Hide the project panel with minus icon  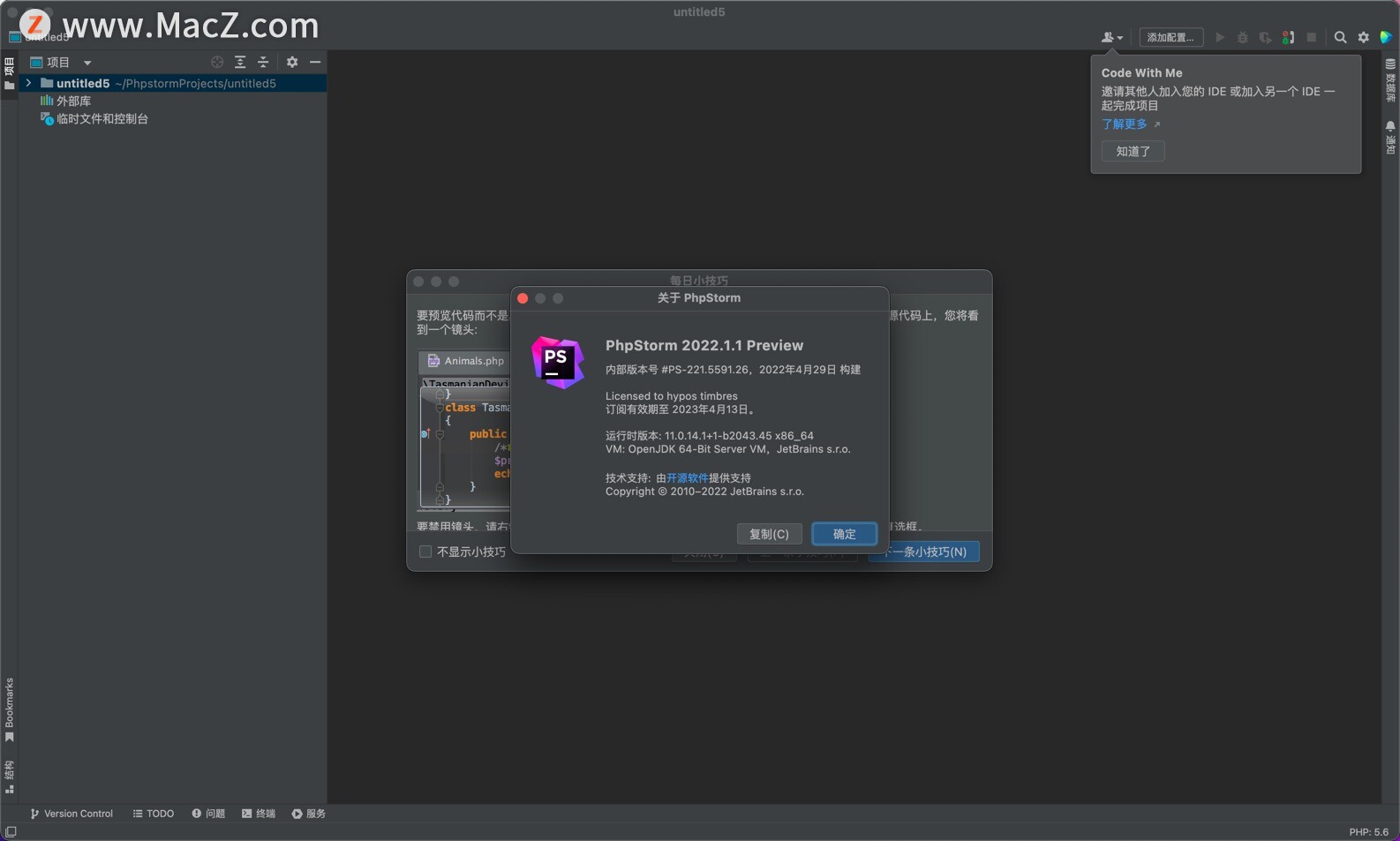click(315, 62)
